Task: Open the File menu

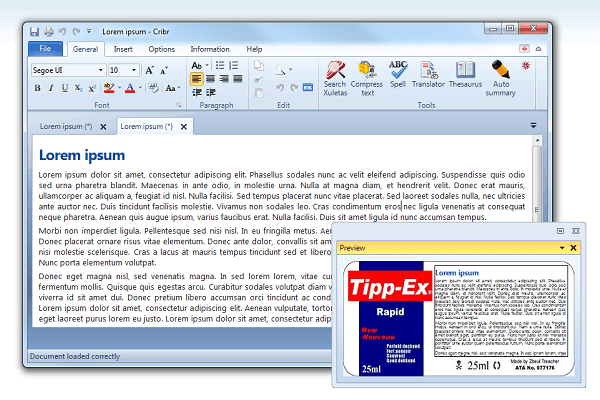Action: coord(46,48)
